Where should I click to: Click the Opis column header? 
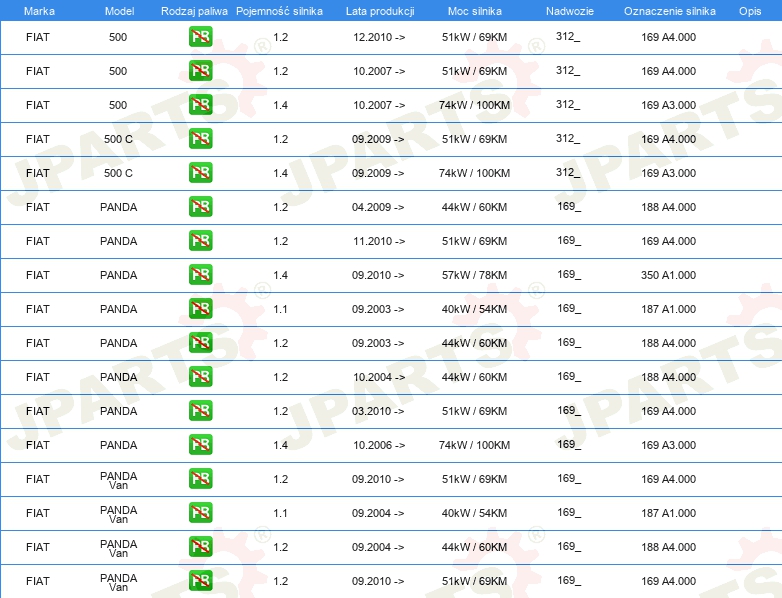pyautogui.click(x=750, y=11)
